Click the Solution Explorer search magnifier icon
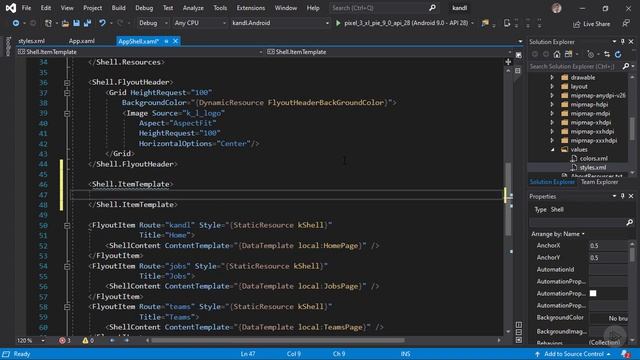The width and height of the screenshot is (640, 360). [x=626, y=66]
